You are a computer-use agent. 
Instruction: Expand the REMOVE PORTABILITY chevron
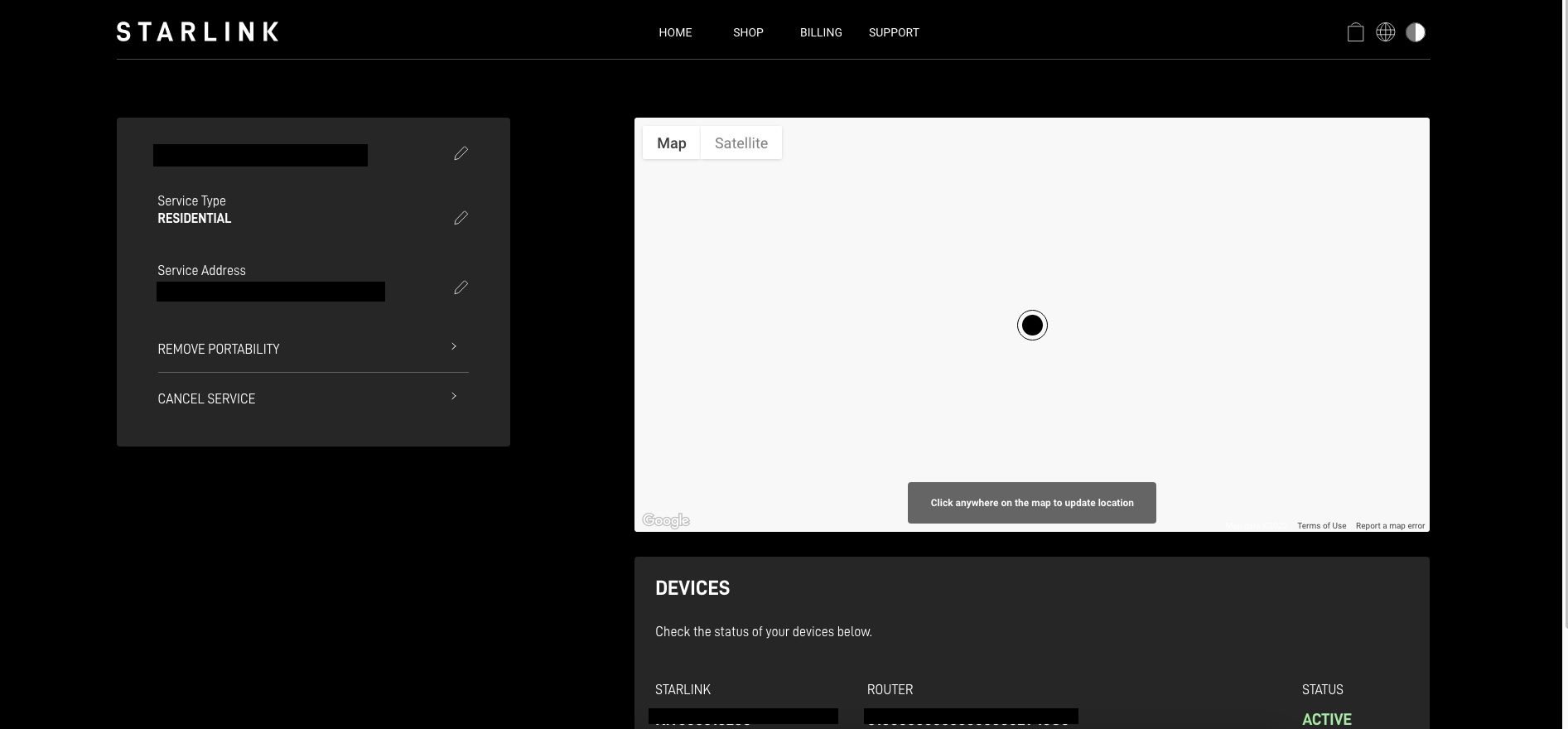click(x=454, y=346)
